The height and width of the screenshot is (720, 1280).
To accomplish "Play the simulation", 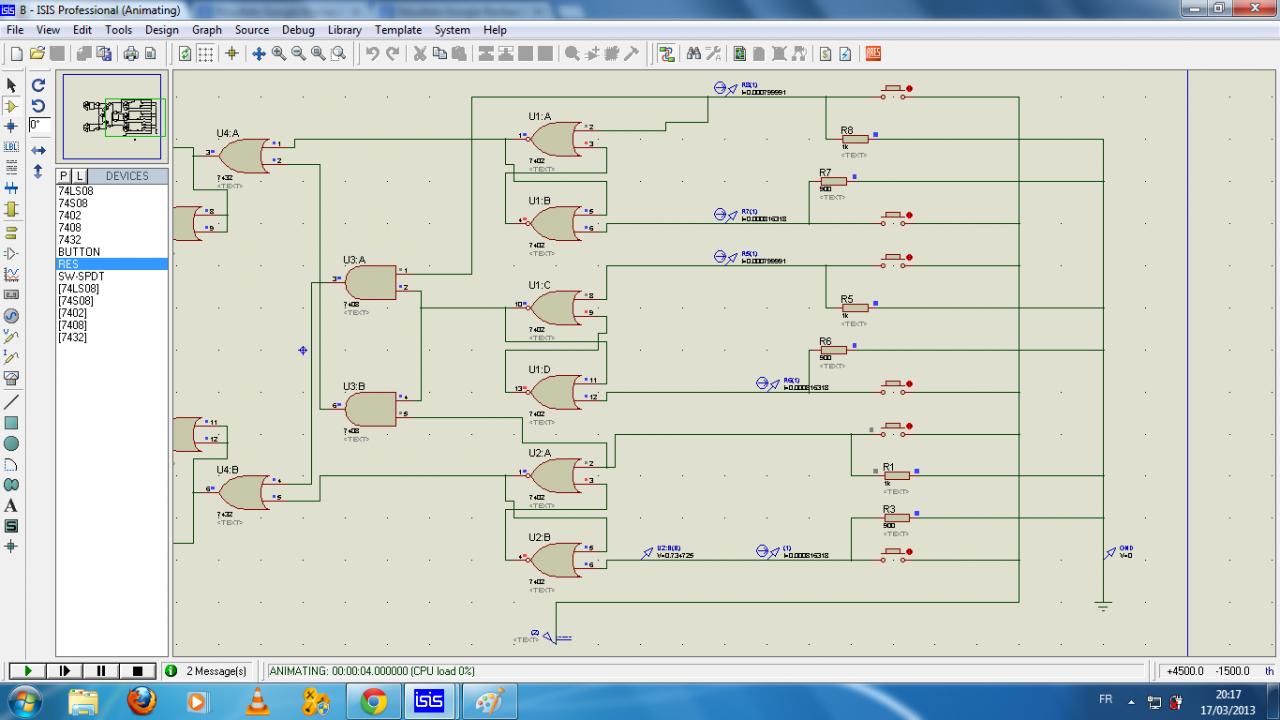I will point(28,671).
